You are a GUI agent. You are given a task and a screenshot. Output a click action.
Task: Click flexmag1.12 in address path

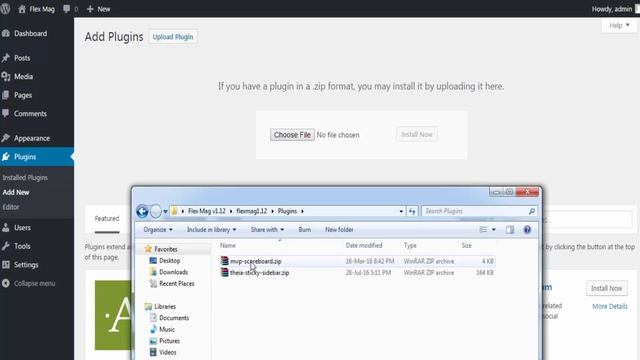(x=251, y=211)
